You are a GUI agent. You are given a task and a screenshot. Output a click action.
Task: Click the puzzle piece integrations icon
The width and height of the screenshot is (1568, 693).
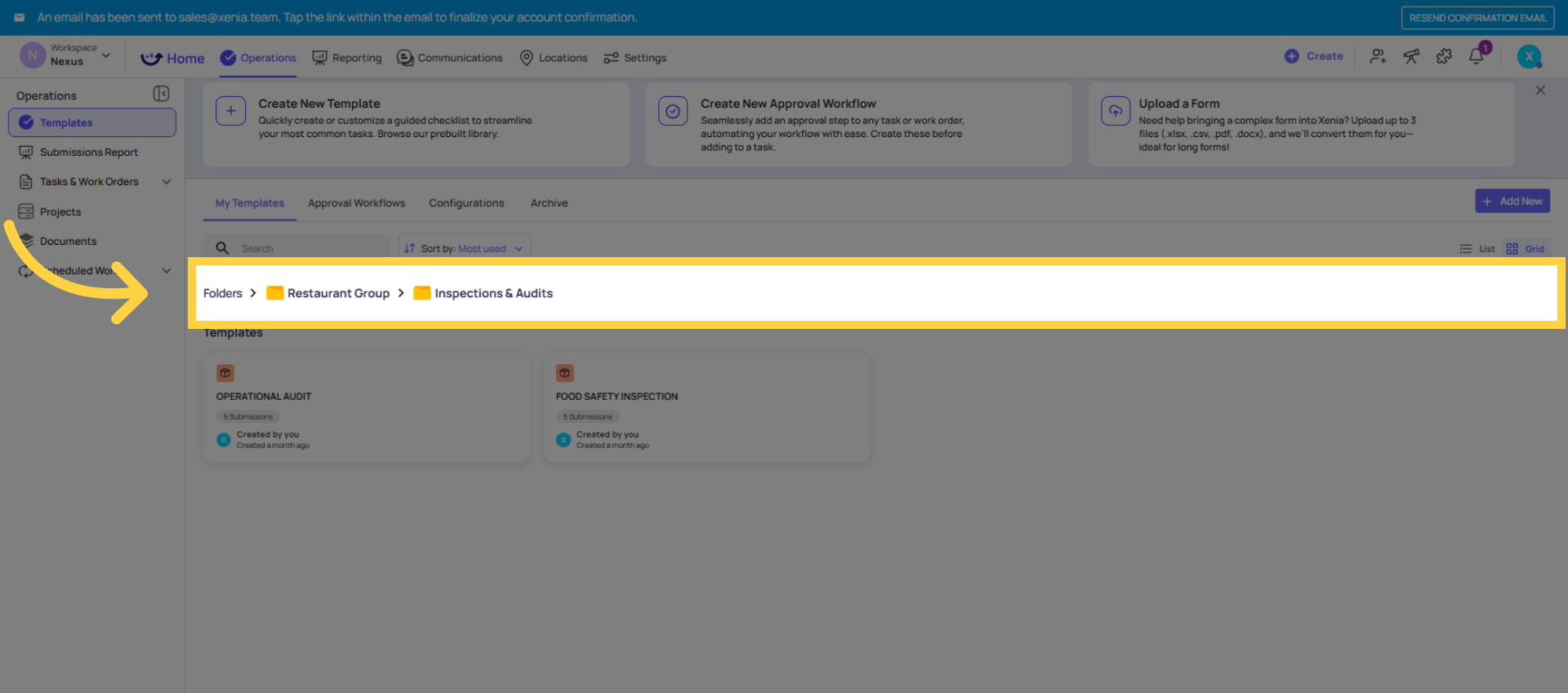1444,56
